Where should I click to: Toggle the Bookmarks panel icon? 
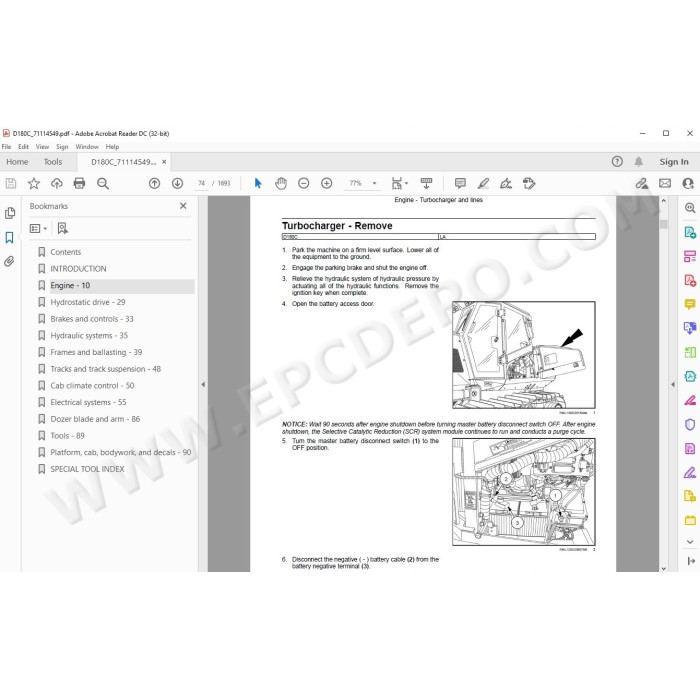[x=9, y=238]
